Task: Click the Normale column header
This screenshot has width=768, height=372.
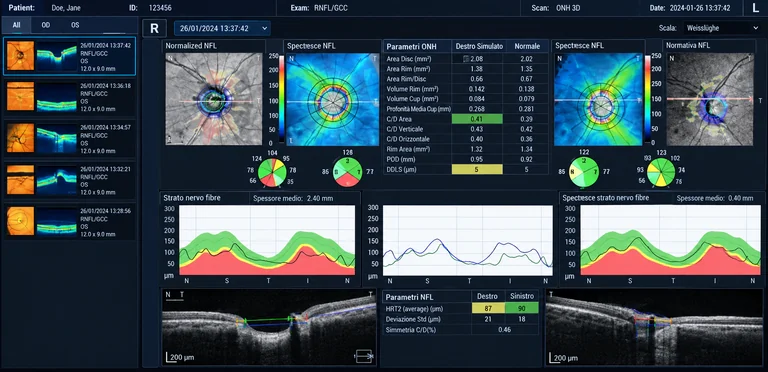Action: [527, 46]
